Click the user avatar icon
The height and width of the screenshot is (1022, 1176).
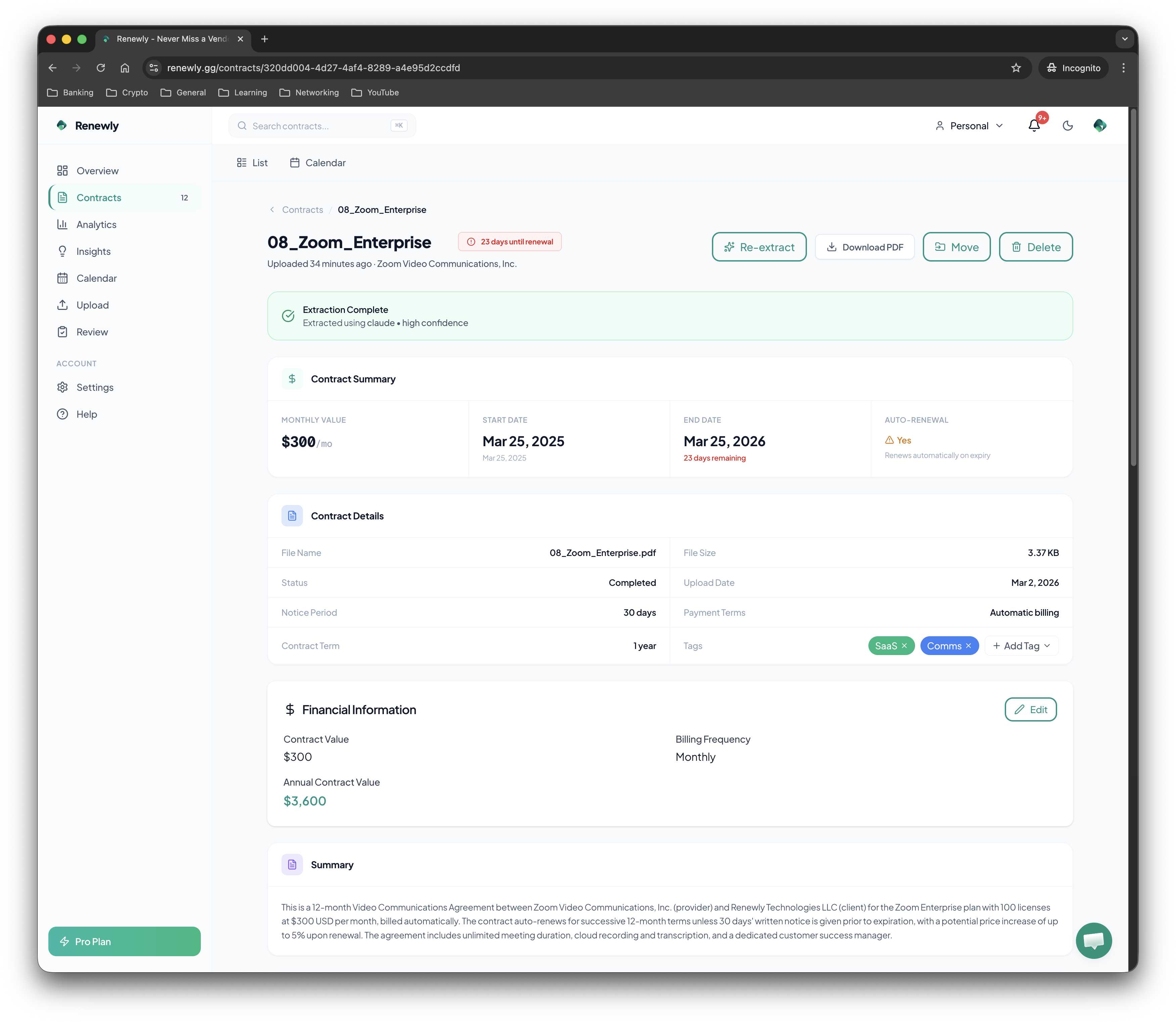coord(1099,126)
